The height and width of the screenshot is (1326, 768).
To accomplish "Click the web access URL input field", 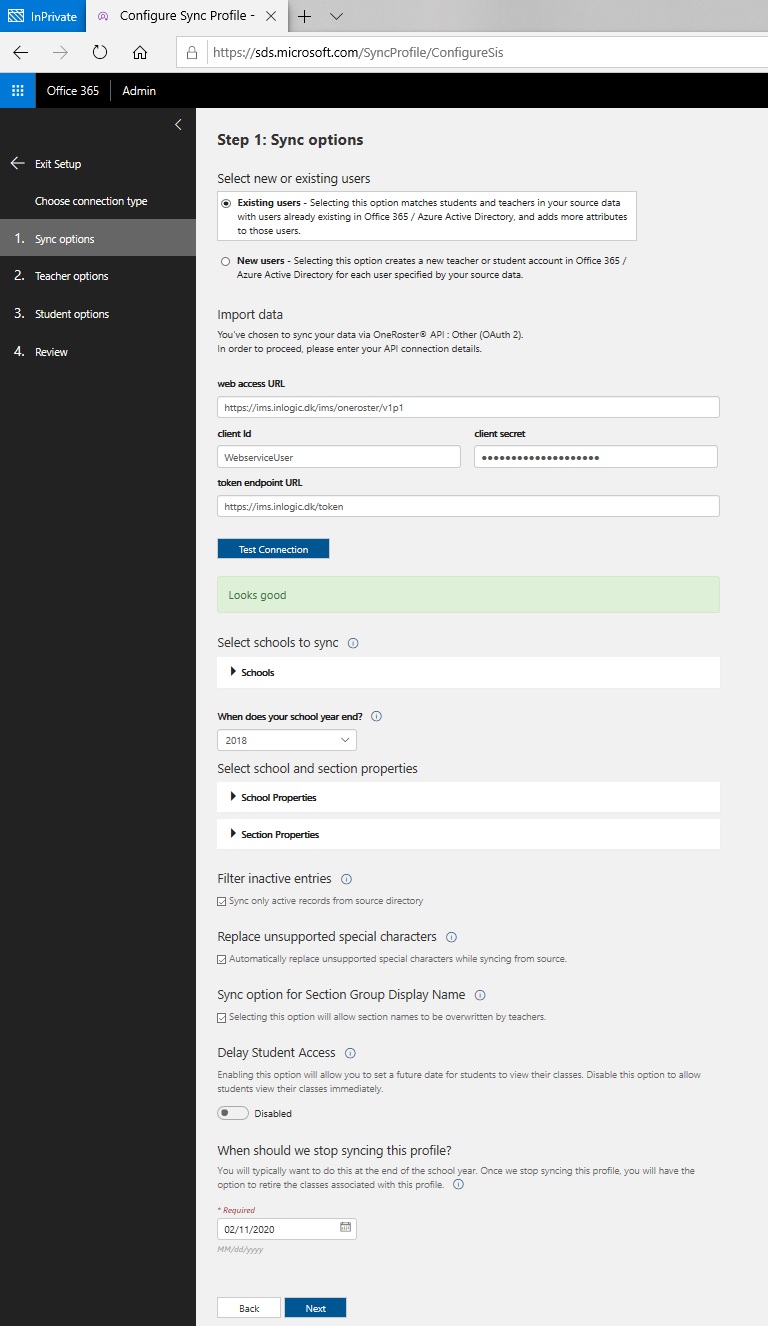I will click(468, 407).
